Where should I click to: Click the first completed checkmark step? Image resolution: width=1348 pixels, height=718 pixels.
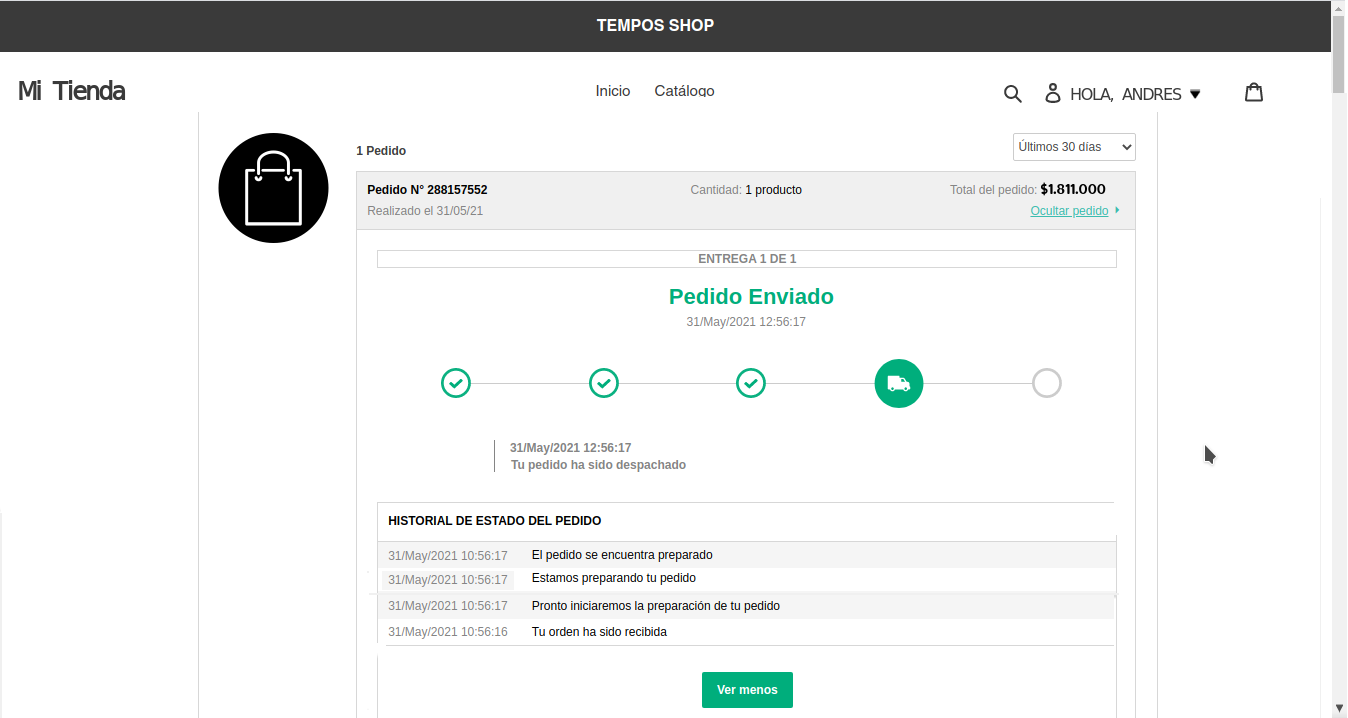coord(455,383)
